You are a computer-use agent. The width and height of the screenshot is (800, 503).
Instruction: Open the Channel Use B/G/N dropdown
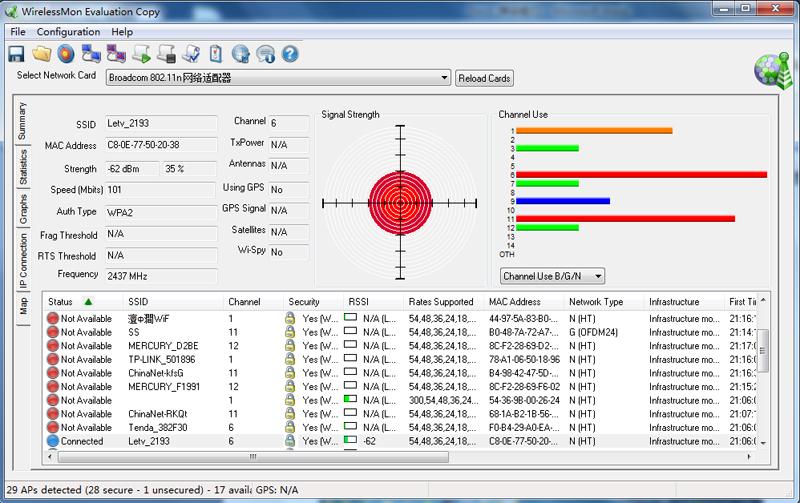[552, 275]
